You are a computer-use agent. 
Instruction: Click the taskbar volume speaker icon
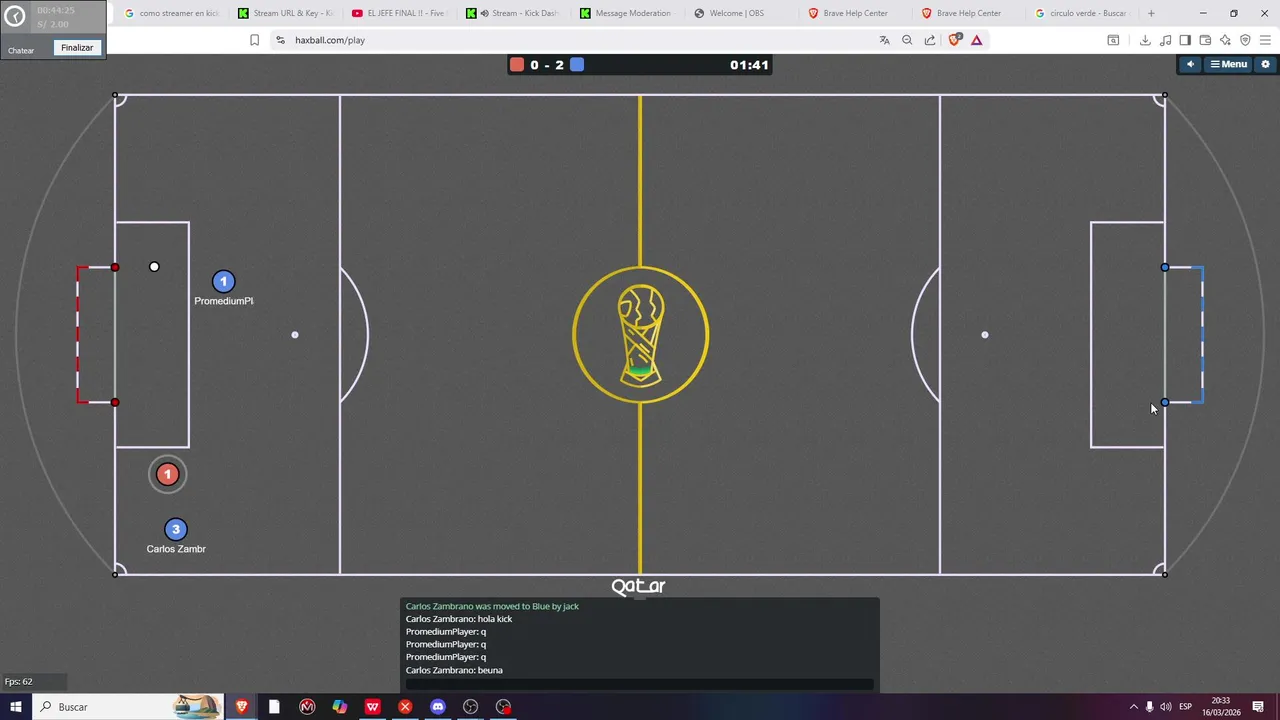point(1166,707)
